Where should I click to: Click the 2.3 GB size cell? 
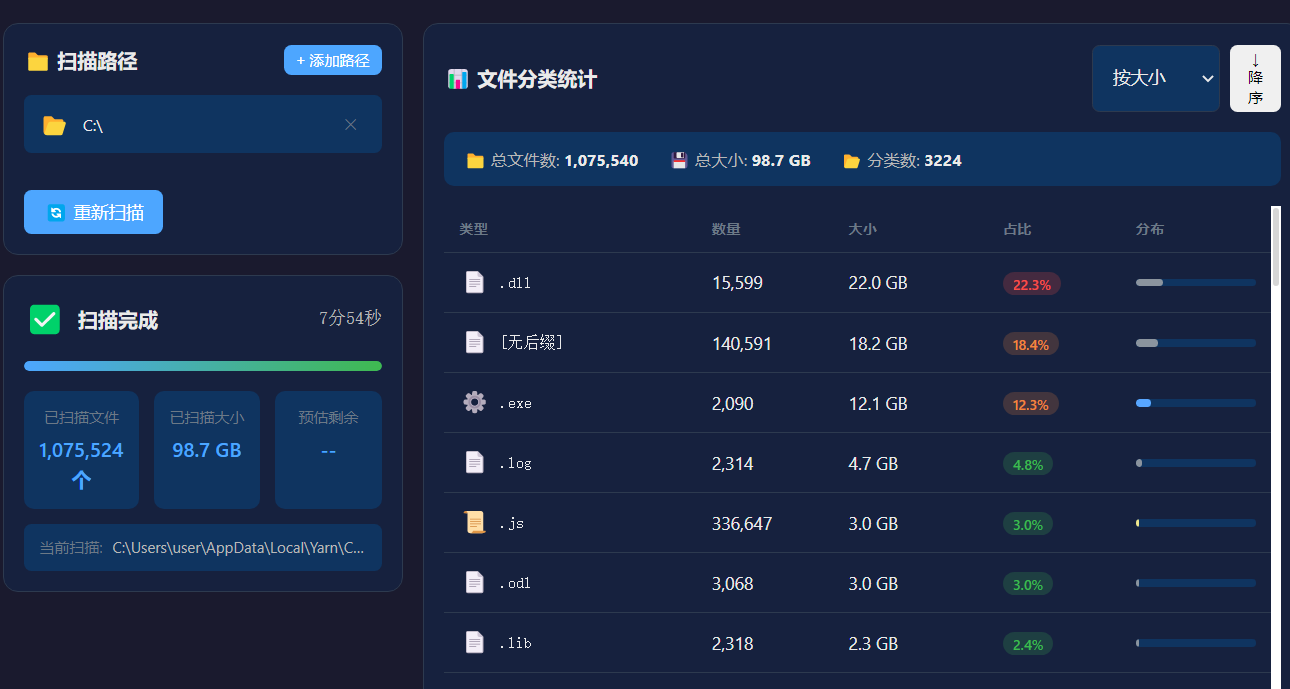click(873, 643)
